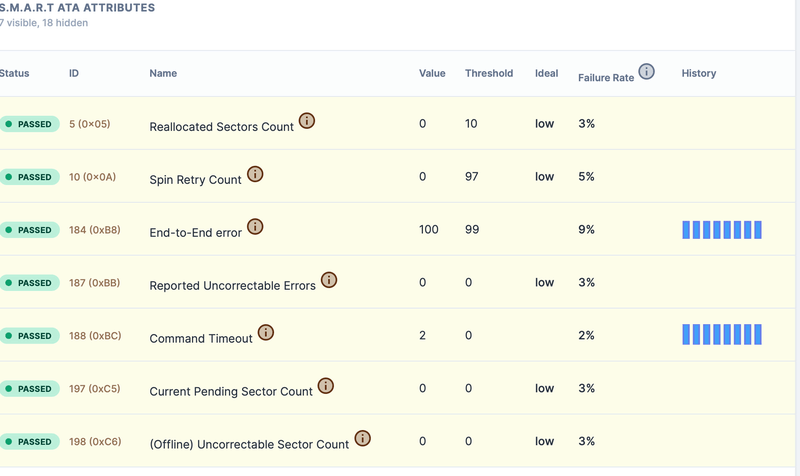The image size is (800, 476).
Task: Click the '(Offline) Uncorrectable Sector Count' name
Action: [x=249, y=444]
